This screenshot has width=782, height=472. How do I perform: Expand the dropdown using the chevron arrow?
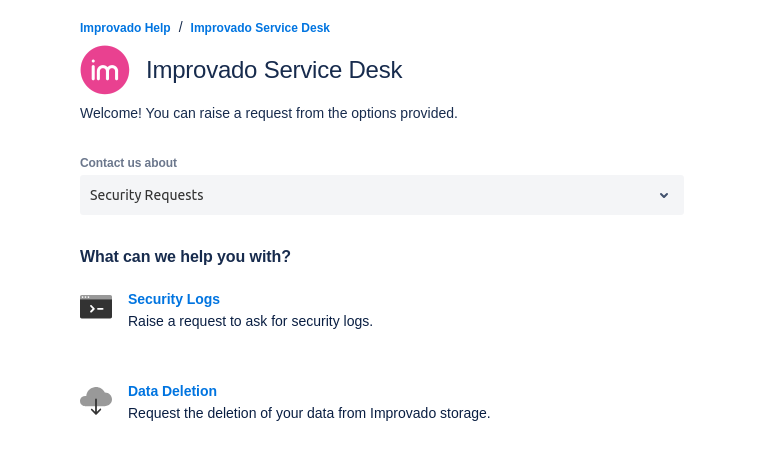pos(663,195)
